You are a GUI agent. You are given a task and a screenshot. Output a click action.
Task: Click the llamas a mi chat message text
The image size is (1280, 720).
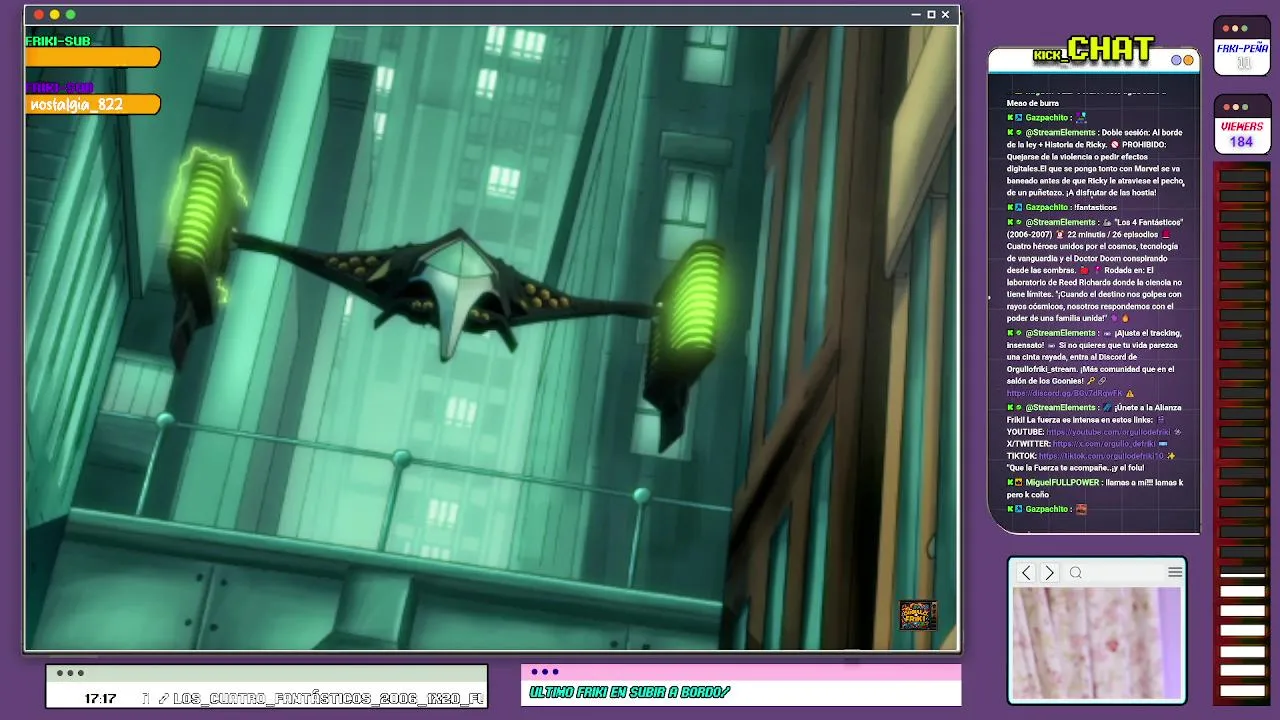point(1094,489)
